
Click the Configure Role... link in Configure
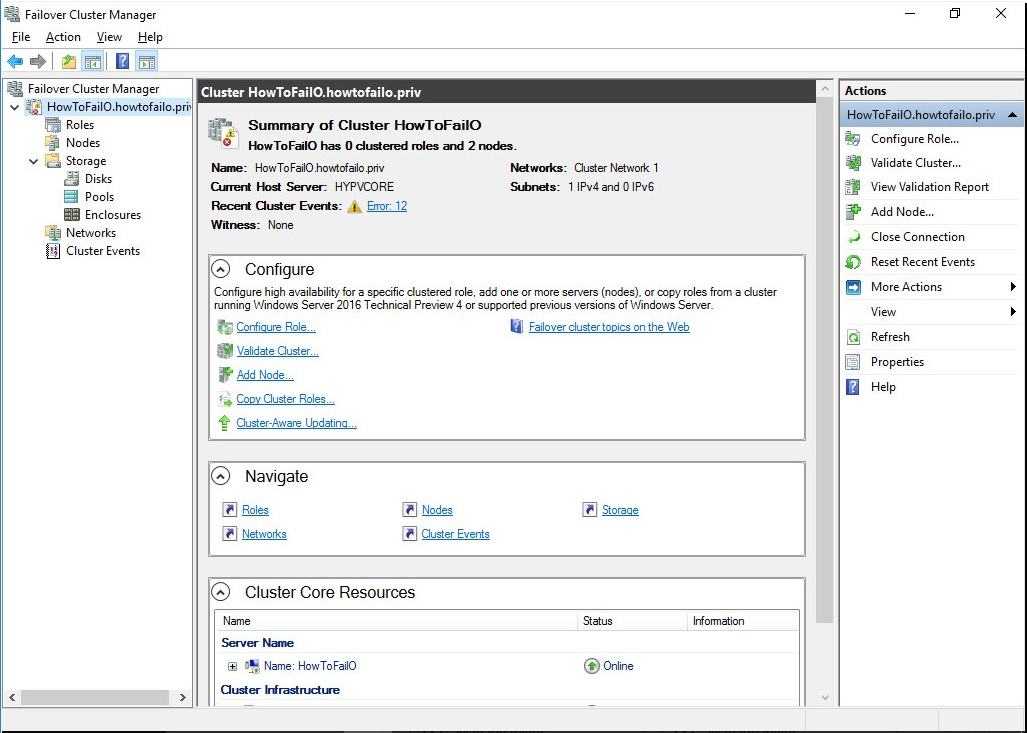click(x=276, y=327)
